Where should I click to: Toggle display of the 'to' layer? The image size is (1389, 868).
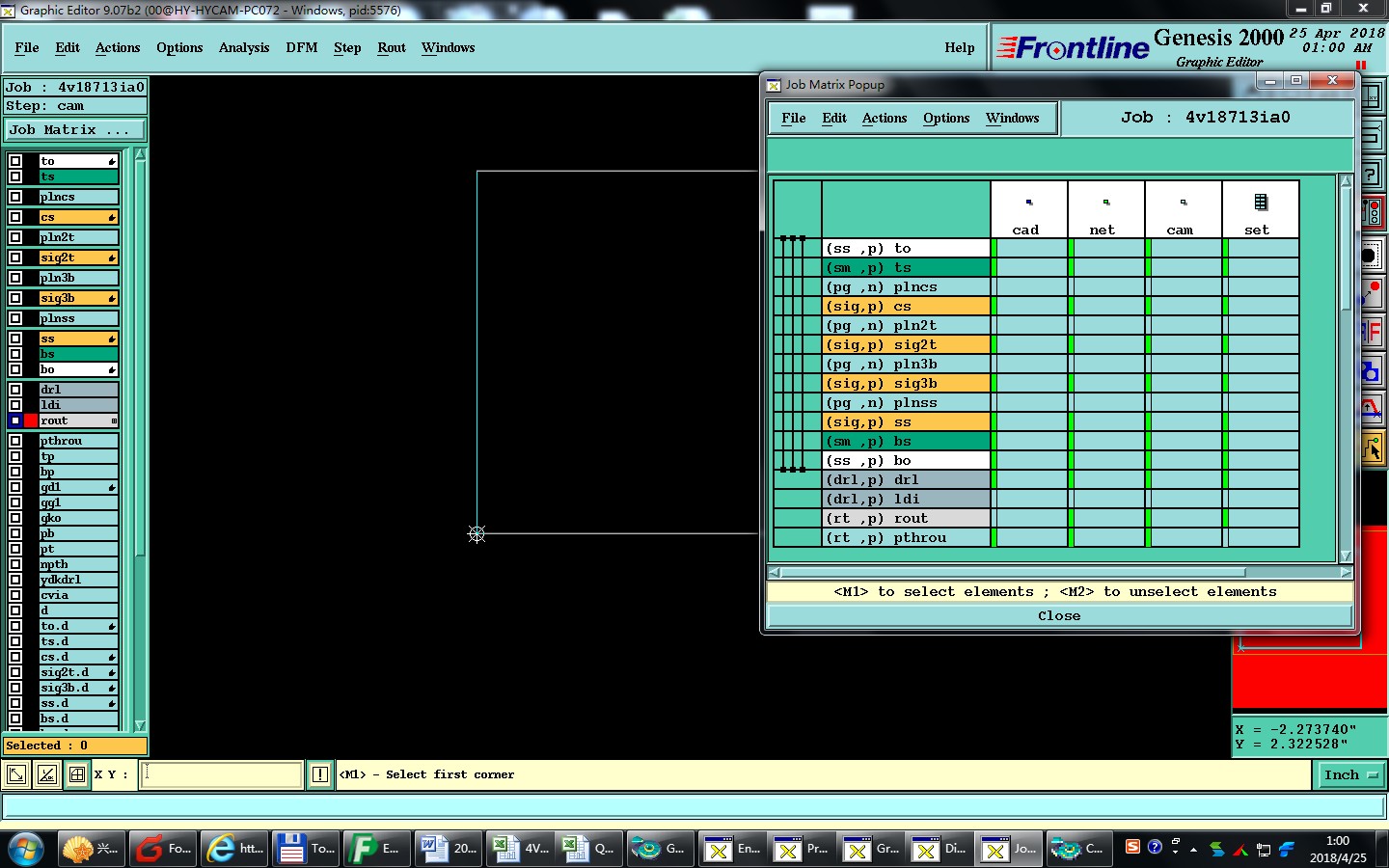tap(15, 161)
